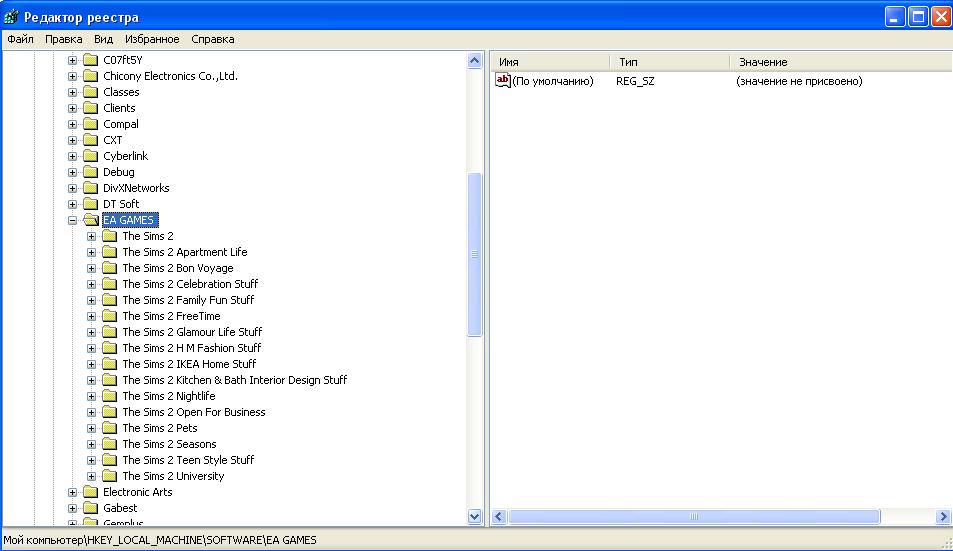953x551 pixels.
Task: Click the Registry Editor icon in the title bar
Action: [x=10, y=17]
